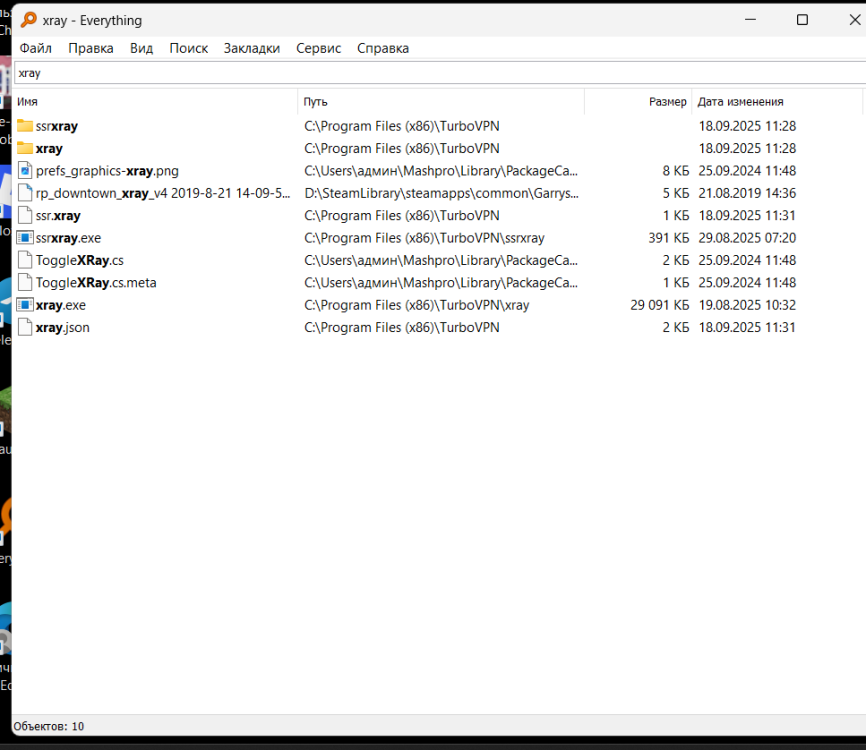Close the Everything window
Screen dimensions: 866x750
tap(854, 20)
